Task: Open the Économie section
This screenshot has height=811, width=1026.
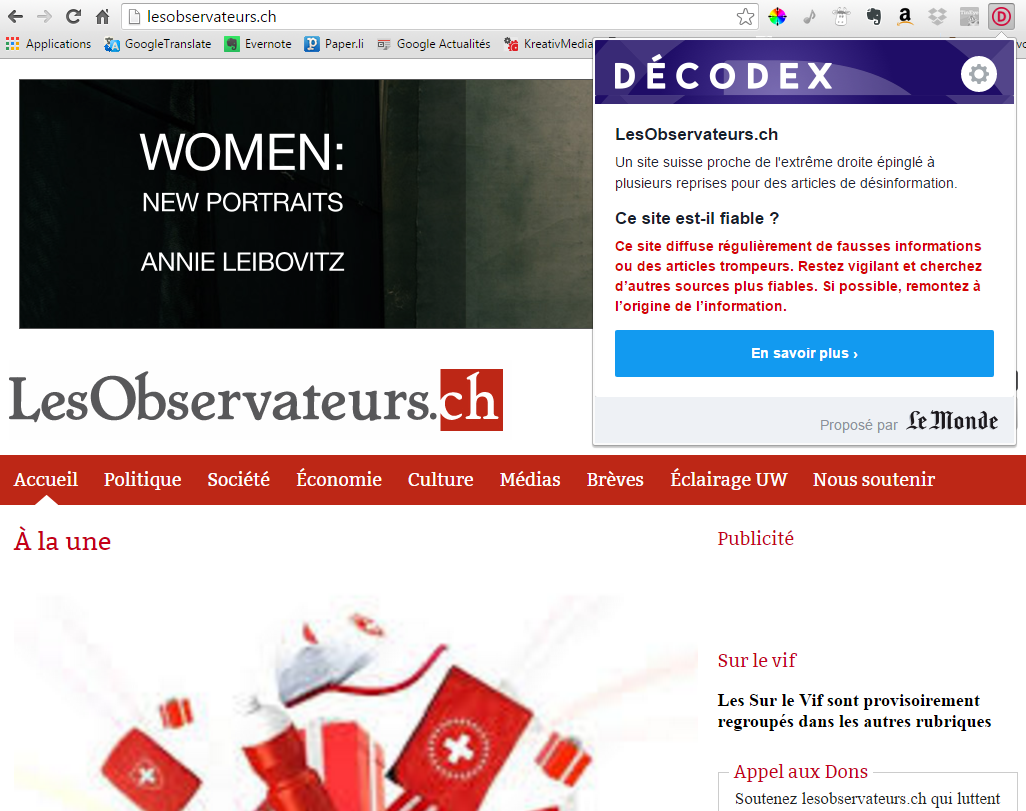Action: [339, 480]
